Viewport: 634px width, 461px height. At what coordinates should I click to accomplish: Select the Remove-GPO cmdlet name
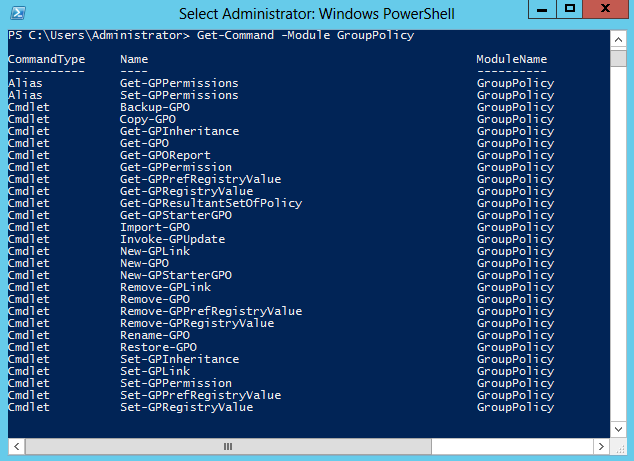pyautogui.click(x=155, y=299)
